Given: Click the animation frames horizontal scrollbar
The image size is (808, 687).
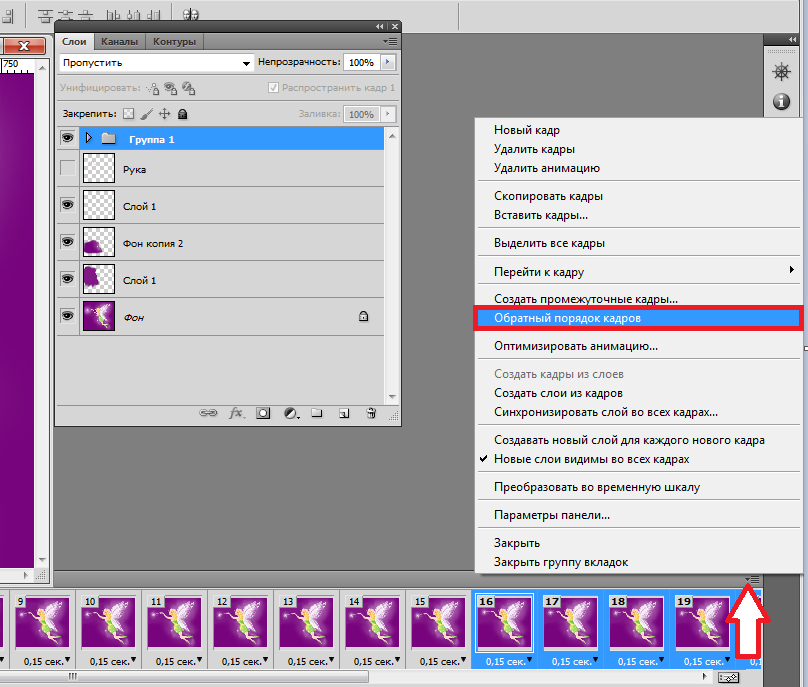Looking at the screenshot, I should (184, 676).
